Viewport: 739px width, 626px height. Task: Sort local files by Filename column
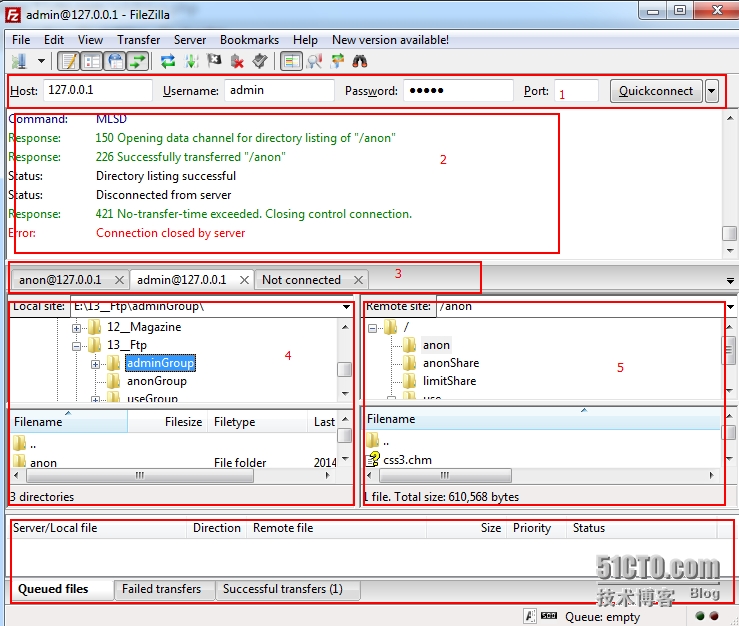pyautogui.click(x=69, y=421)
